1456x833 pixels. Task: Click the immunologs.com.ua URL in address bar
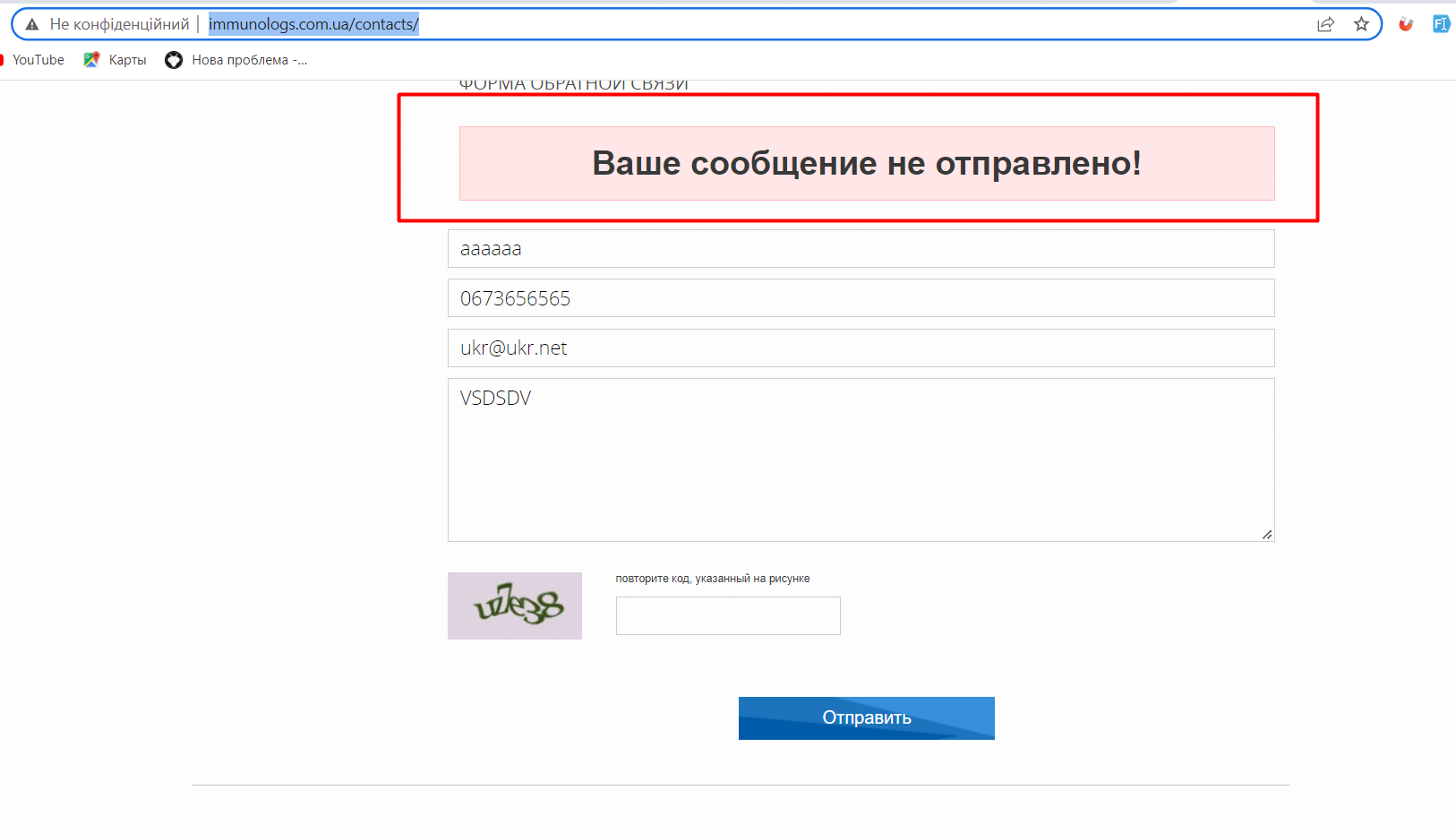point(313,24)
